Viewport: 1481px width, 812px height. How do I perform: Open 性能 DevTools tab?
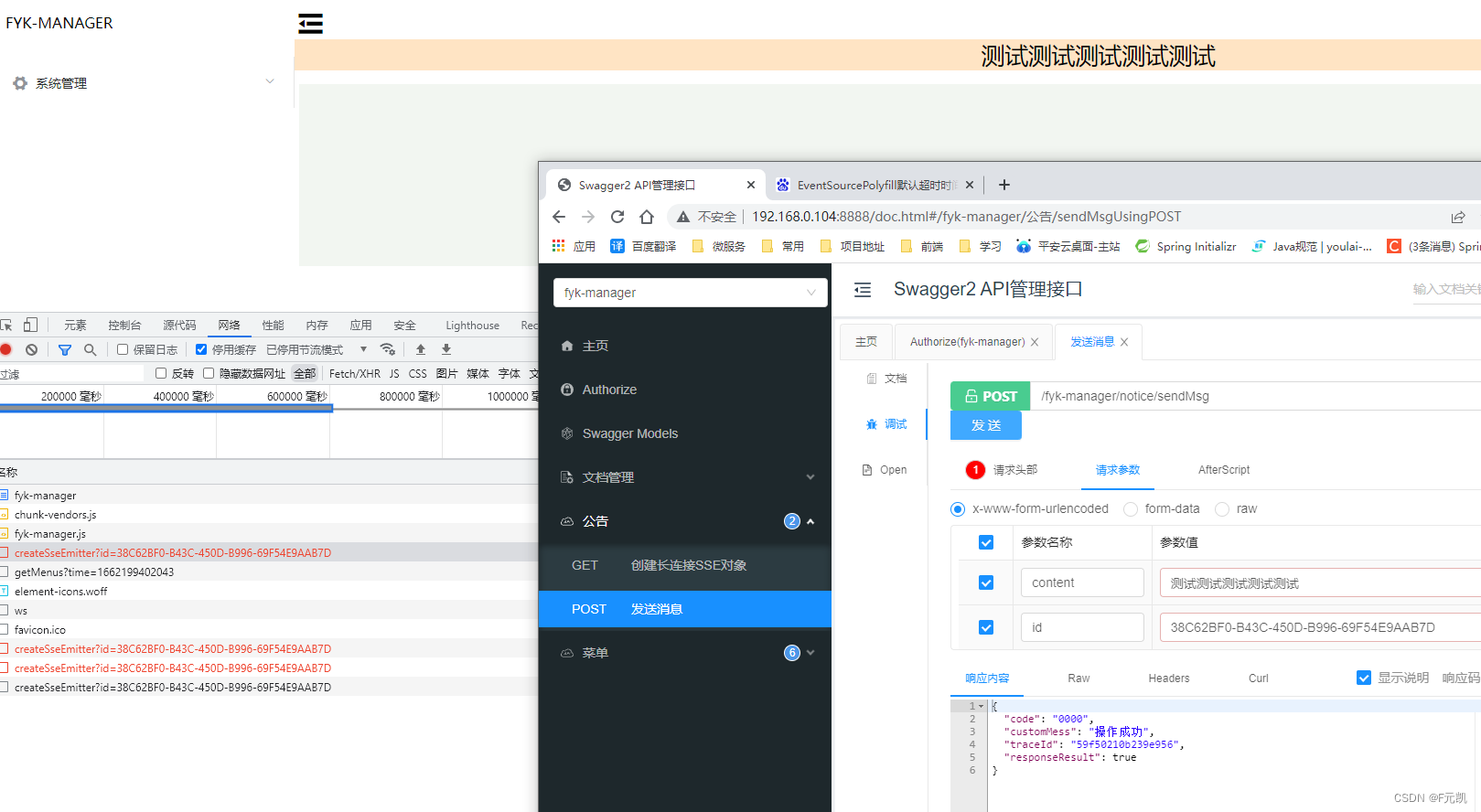click(273, 325)
